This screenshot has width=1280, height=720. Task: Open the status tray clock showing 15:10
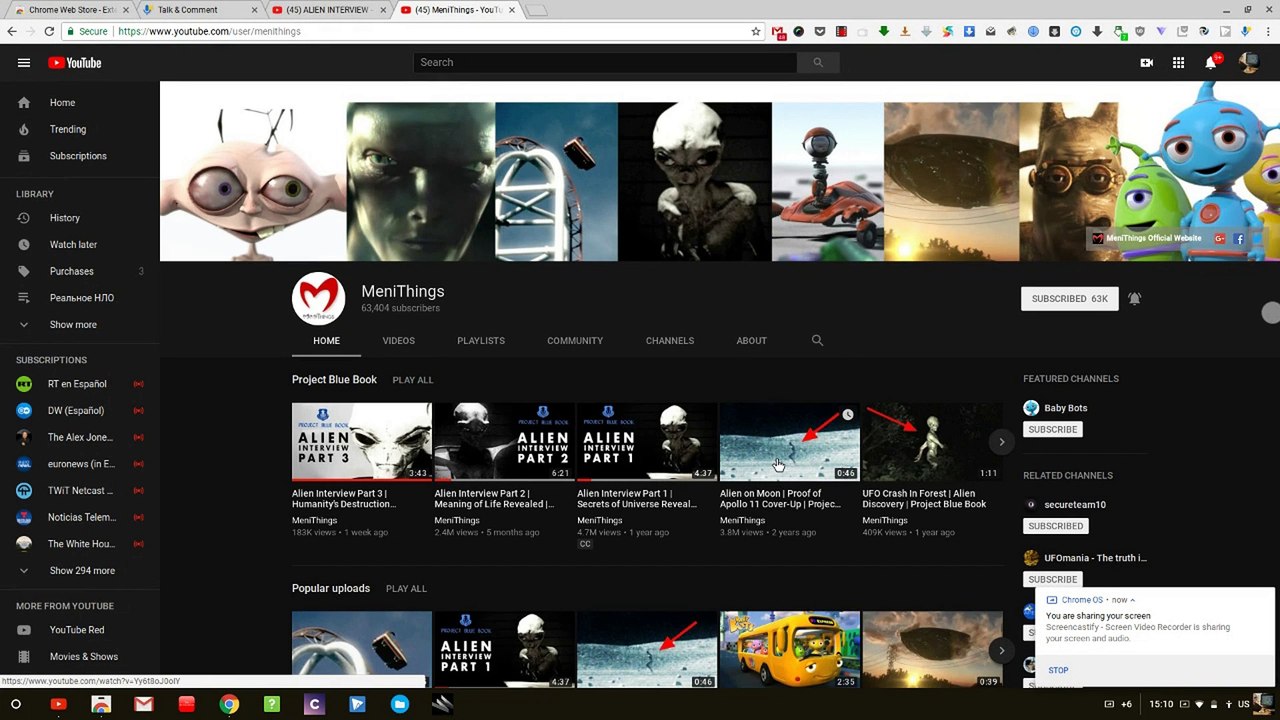1161,705
